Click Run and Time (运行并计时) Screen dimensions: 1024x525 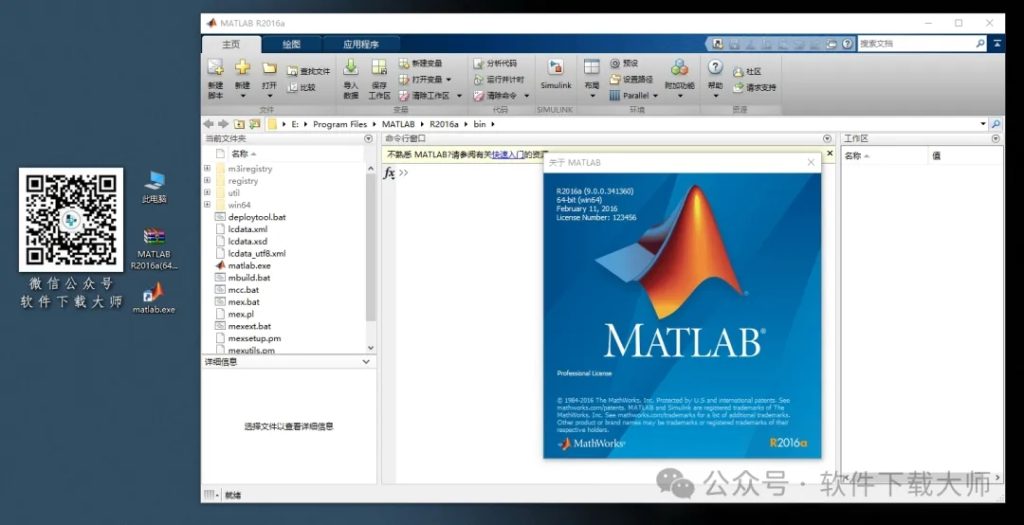pos(499,80)
